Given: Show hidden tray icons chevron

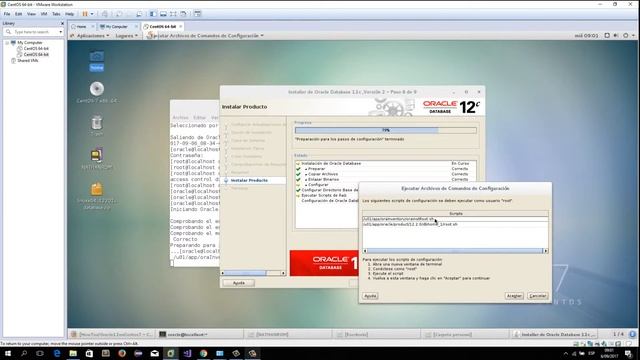Looking at the screenshot, I should (566, 353).
